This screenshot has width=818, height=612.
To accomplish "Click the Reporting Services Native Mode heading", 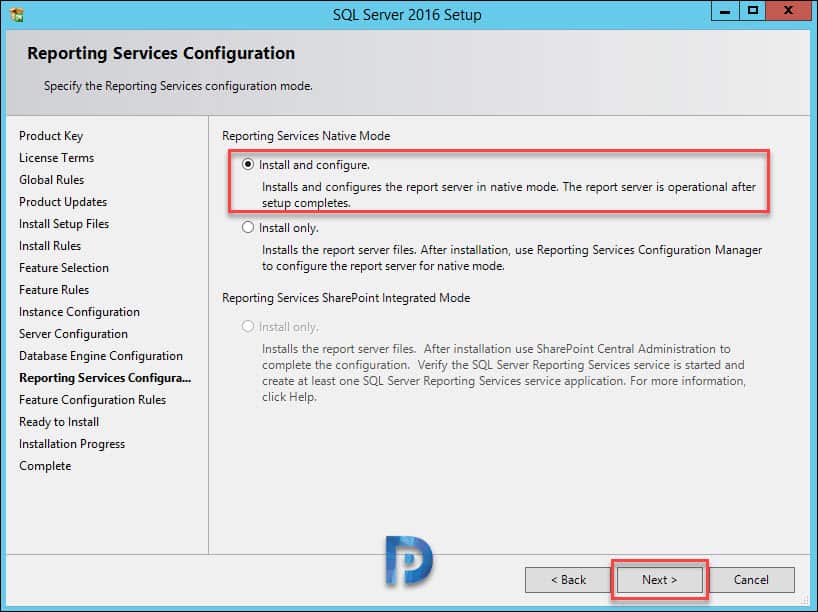I will point(306,136).
